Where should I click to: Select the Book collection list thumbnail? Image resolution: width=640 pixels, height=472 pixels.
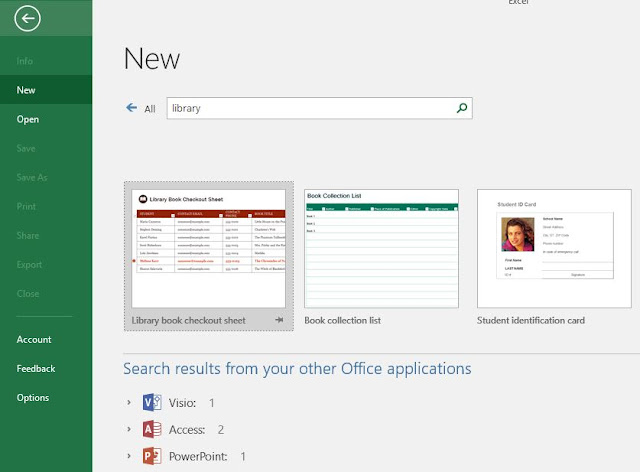pyautogui.click(x=381, y=248)
